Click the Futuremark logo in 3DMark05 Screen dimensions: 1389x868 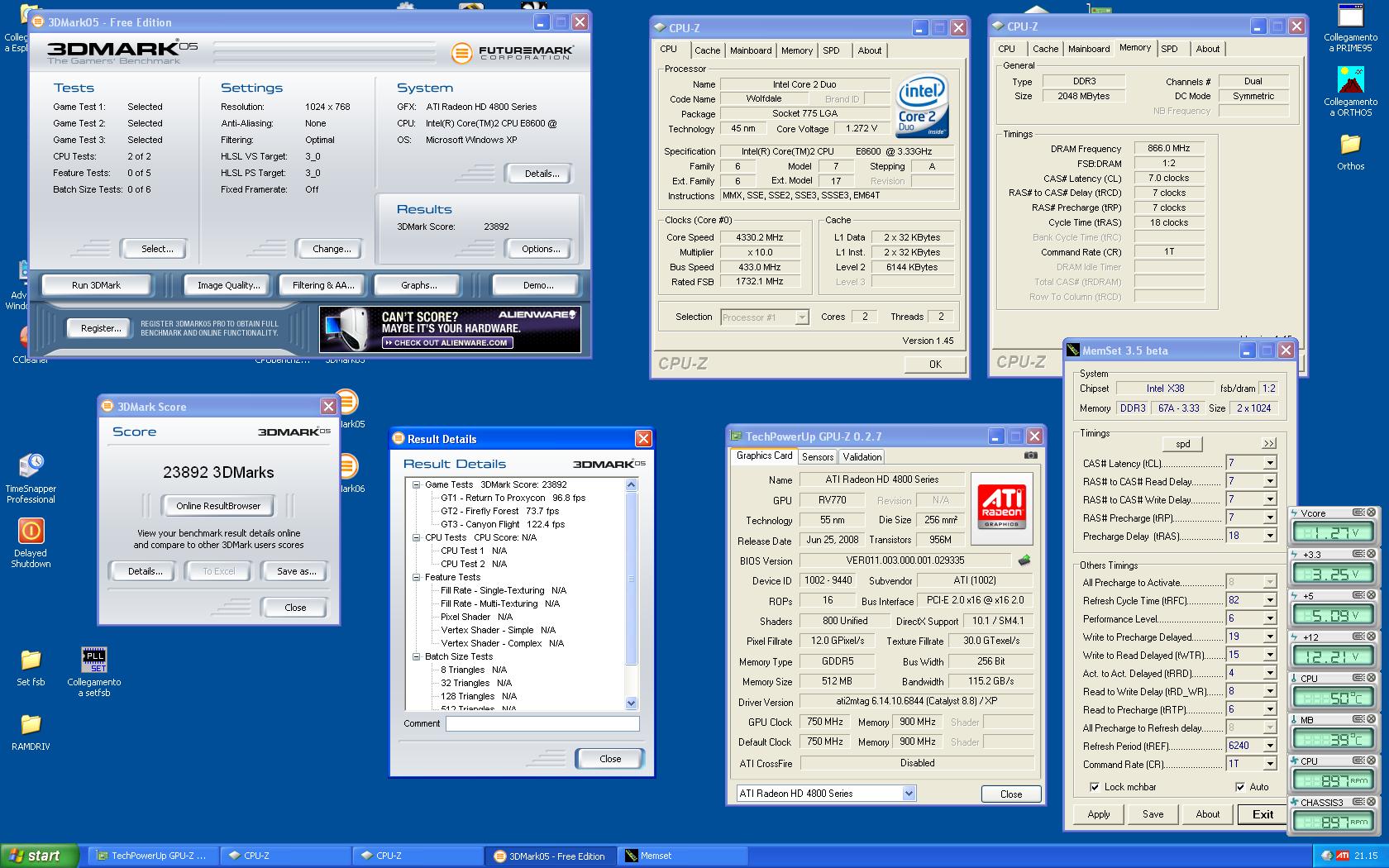point(513,53)
